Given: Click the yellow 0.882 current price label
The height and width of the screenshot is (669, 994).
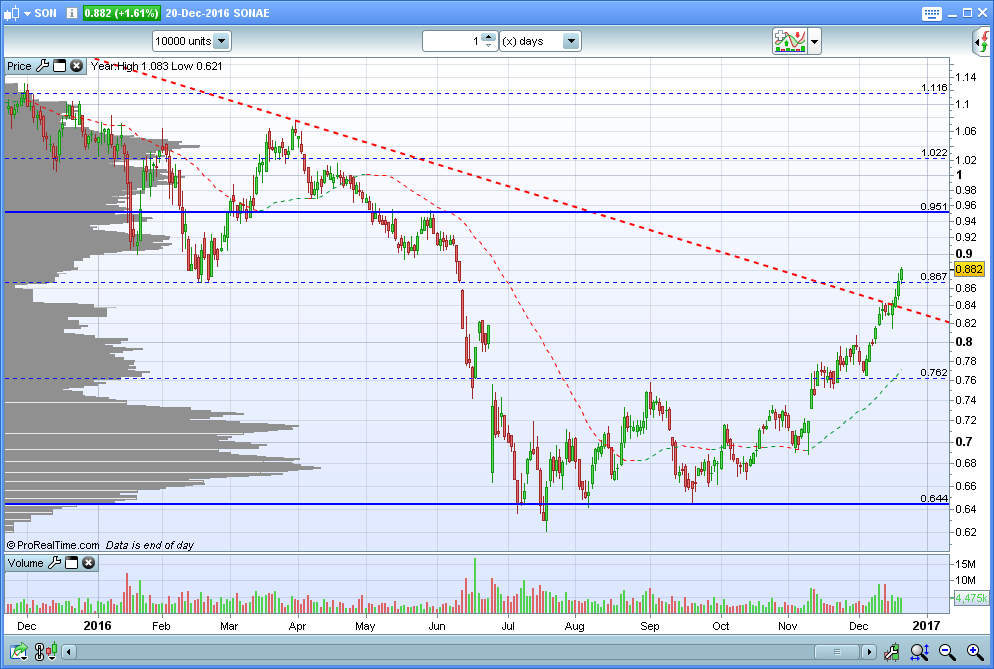Looking at the screenshot, I should [x=969, y=270].
